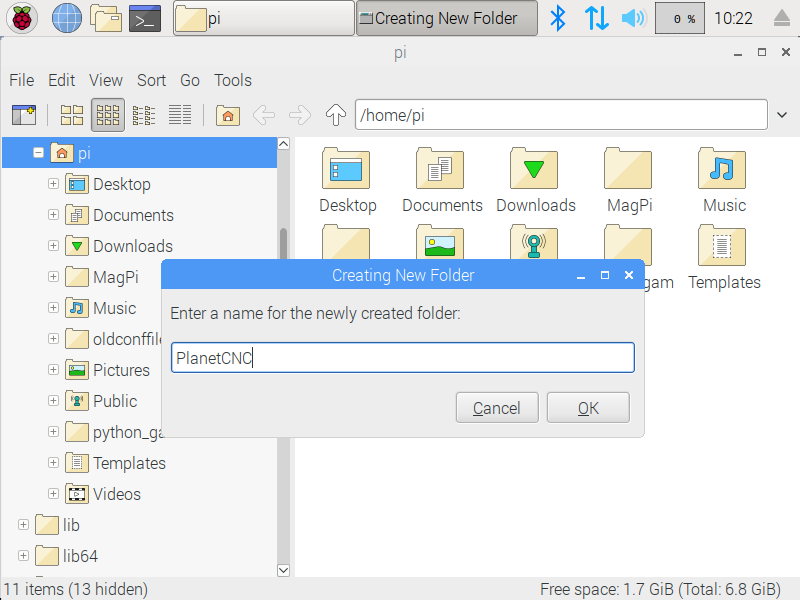
Task: Switch to compact view mode
Action: click(x=144, y=115)
